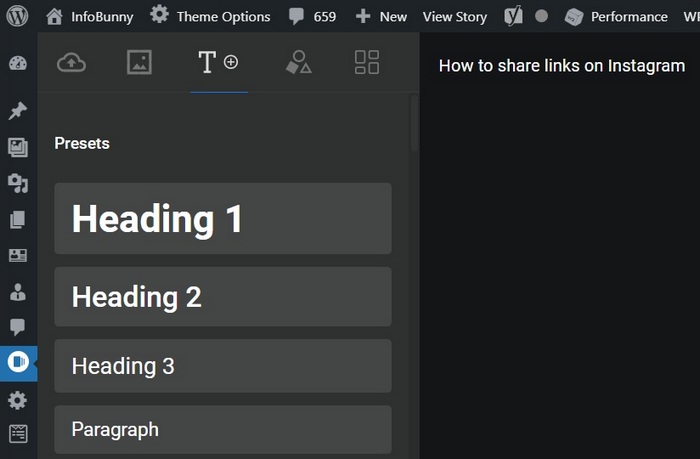The width and height of the screenshot is (700, 459).
Task: Click the presets panel scrollbar
Action: (414, 123)
